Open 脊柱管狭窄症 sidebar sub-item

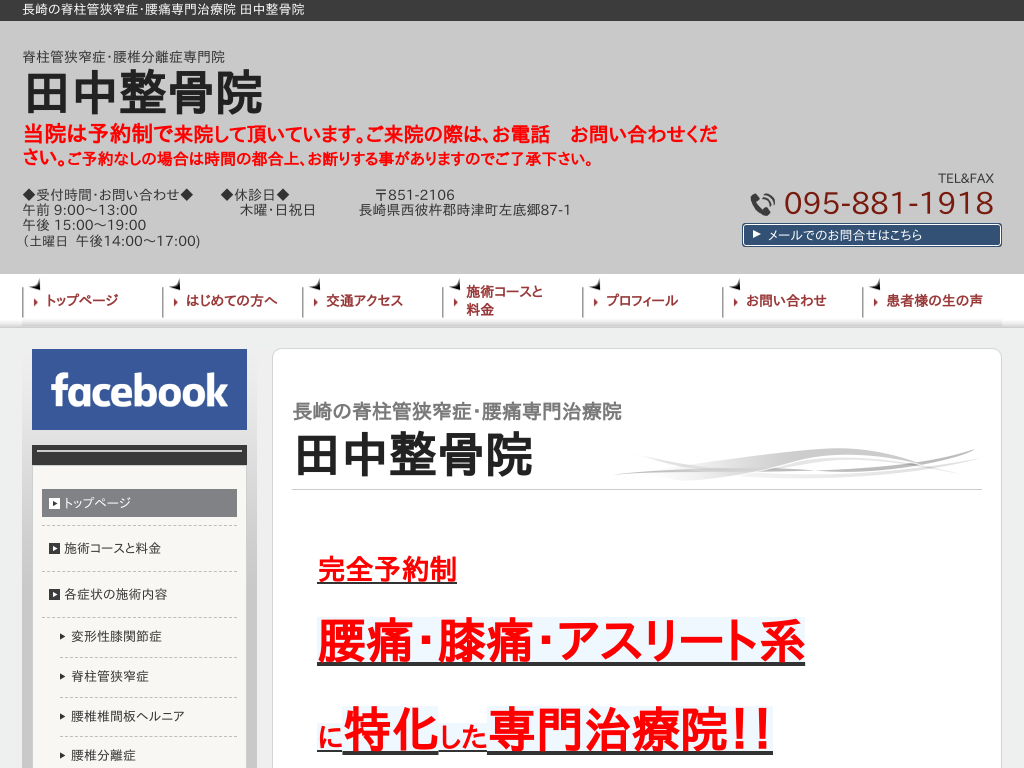110,676
